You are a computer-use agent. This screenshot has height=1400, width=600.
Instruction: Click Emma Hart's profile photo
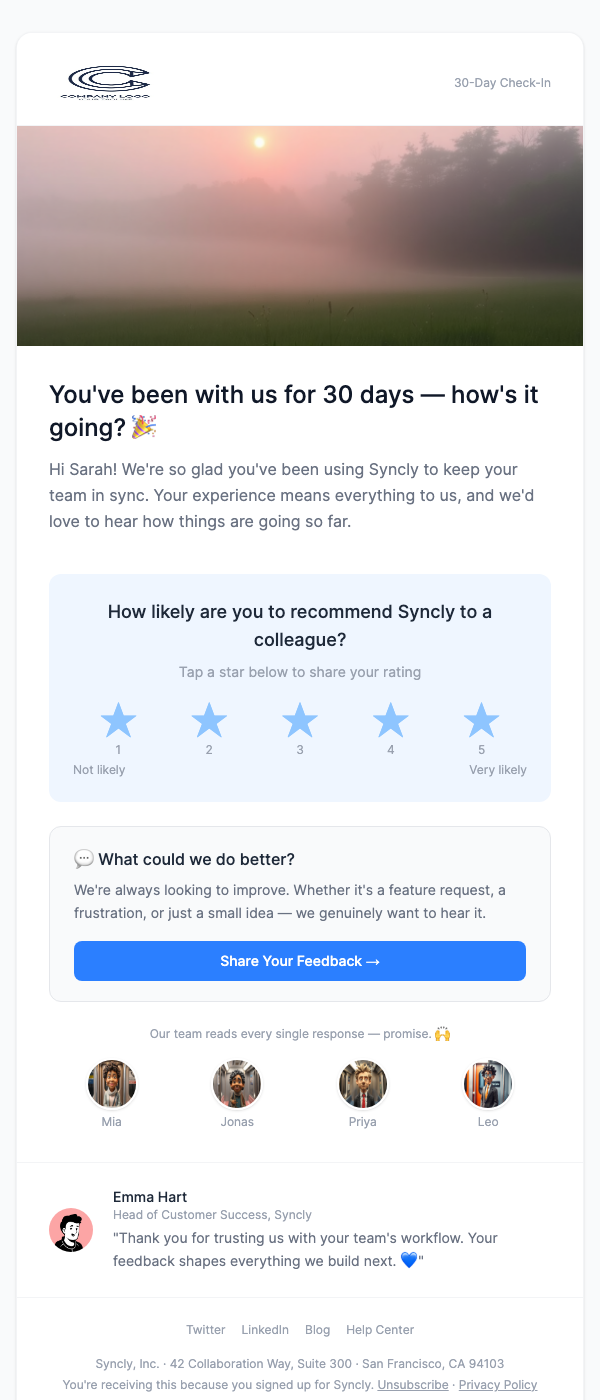(71, 1230)
